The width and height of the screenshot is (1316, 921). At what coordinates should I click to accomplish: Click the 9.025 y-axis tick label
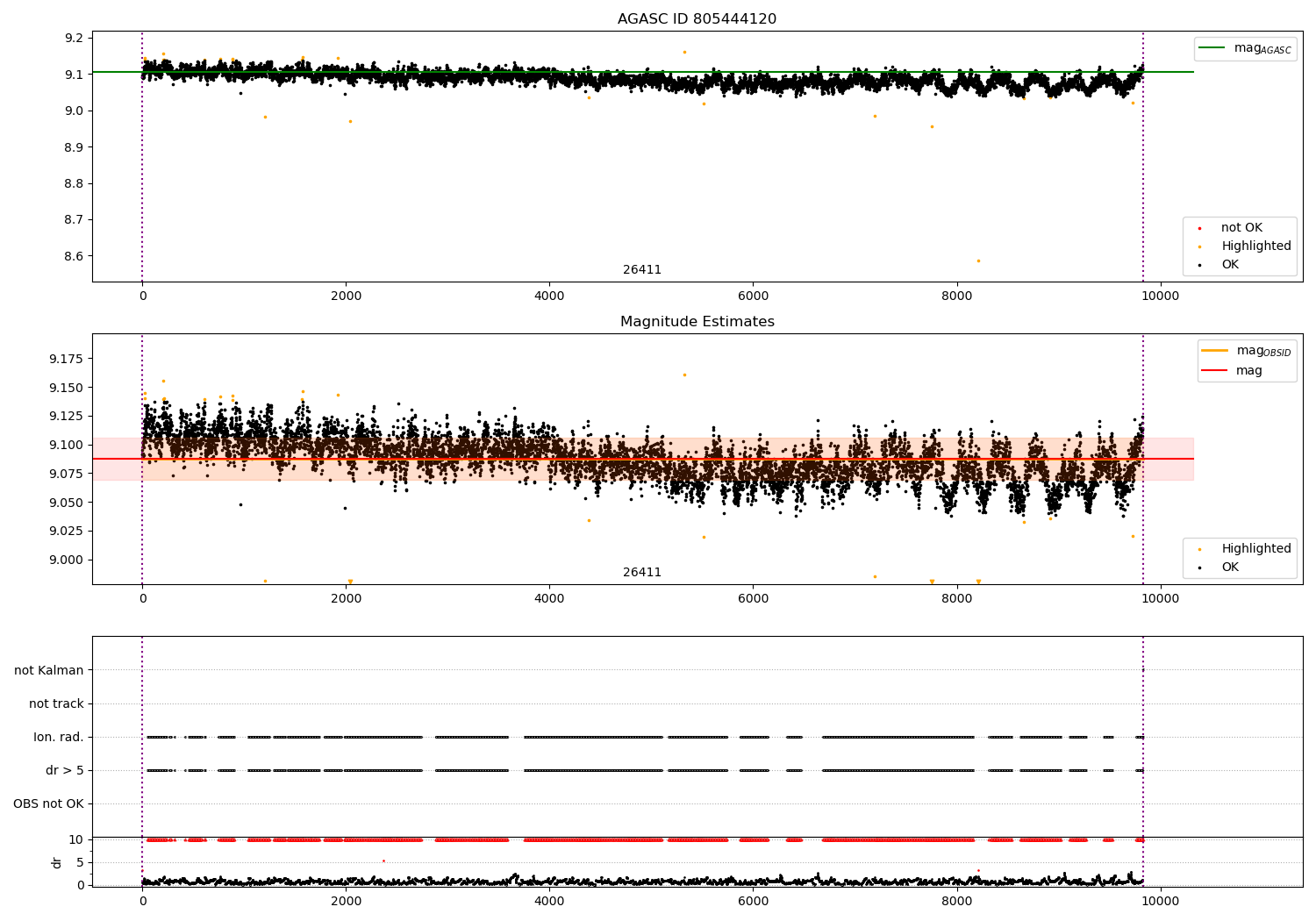click(67, 531)
